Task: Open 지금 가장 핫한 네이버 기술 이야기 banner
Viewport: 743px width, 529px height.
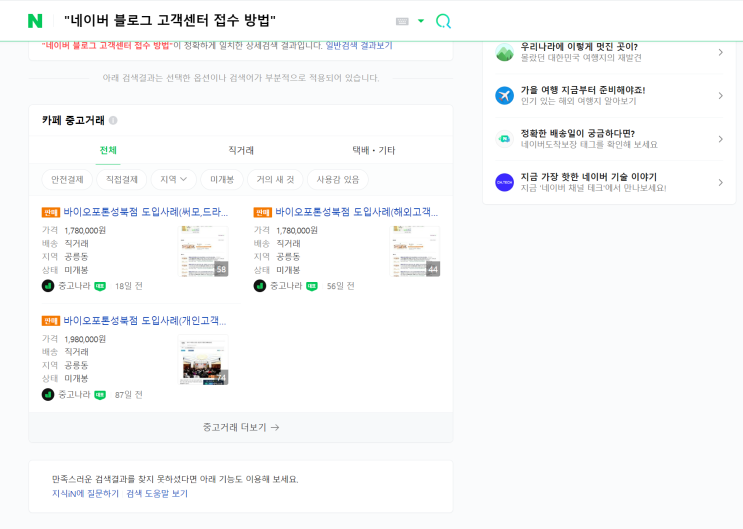Action: coord(609,182)
